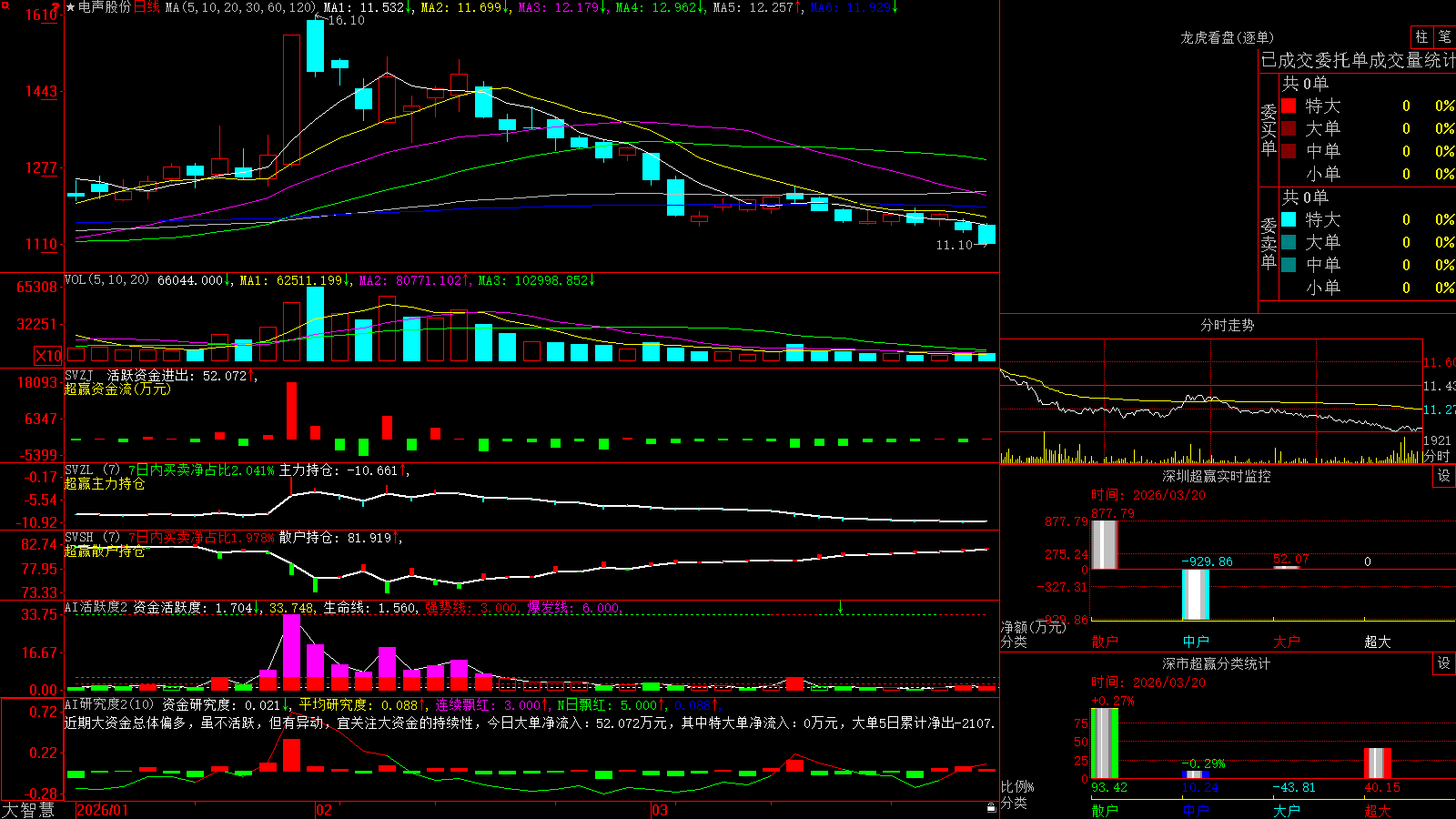Click the 03 month marker on timeline
Image resolution: width=1456 pixels, height=819 pixels.
click(x=660, y=810)
